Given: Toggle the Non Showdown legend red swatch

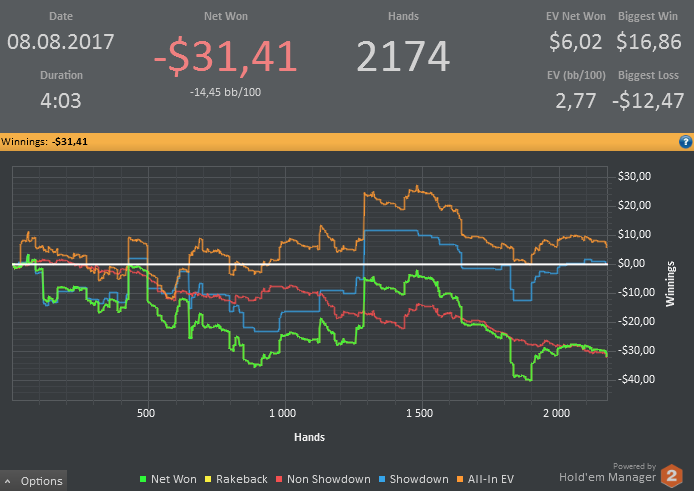Looking at the screenshot, I should click(279, 479).
